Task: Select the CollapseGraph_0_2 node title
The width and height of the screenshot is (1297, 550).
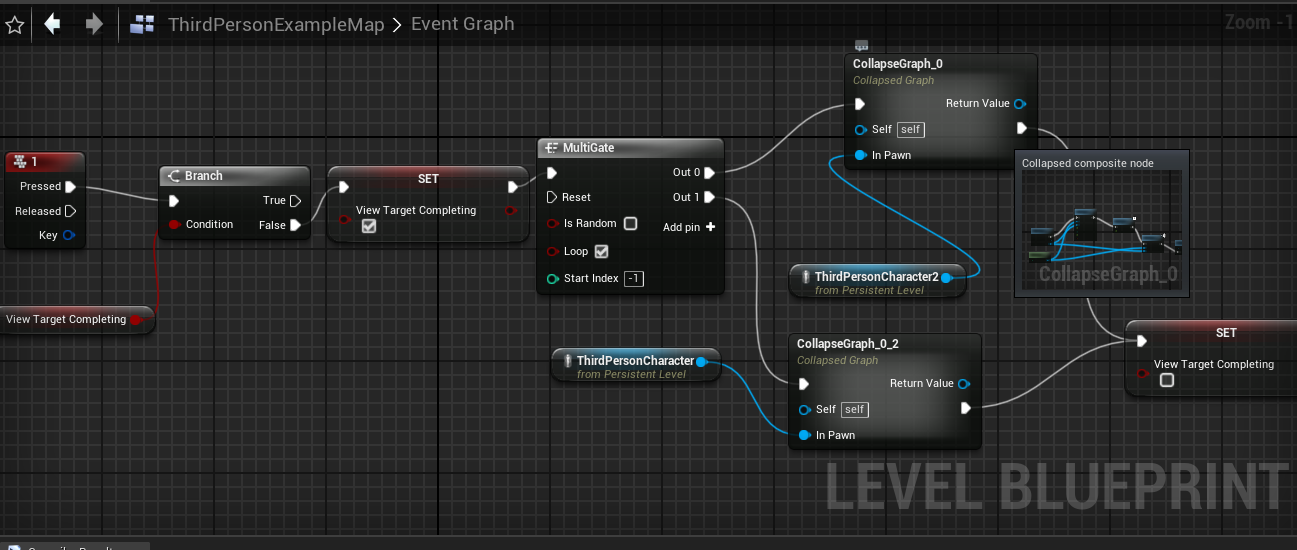Action: click(x=847, y=344)
